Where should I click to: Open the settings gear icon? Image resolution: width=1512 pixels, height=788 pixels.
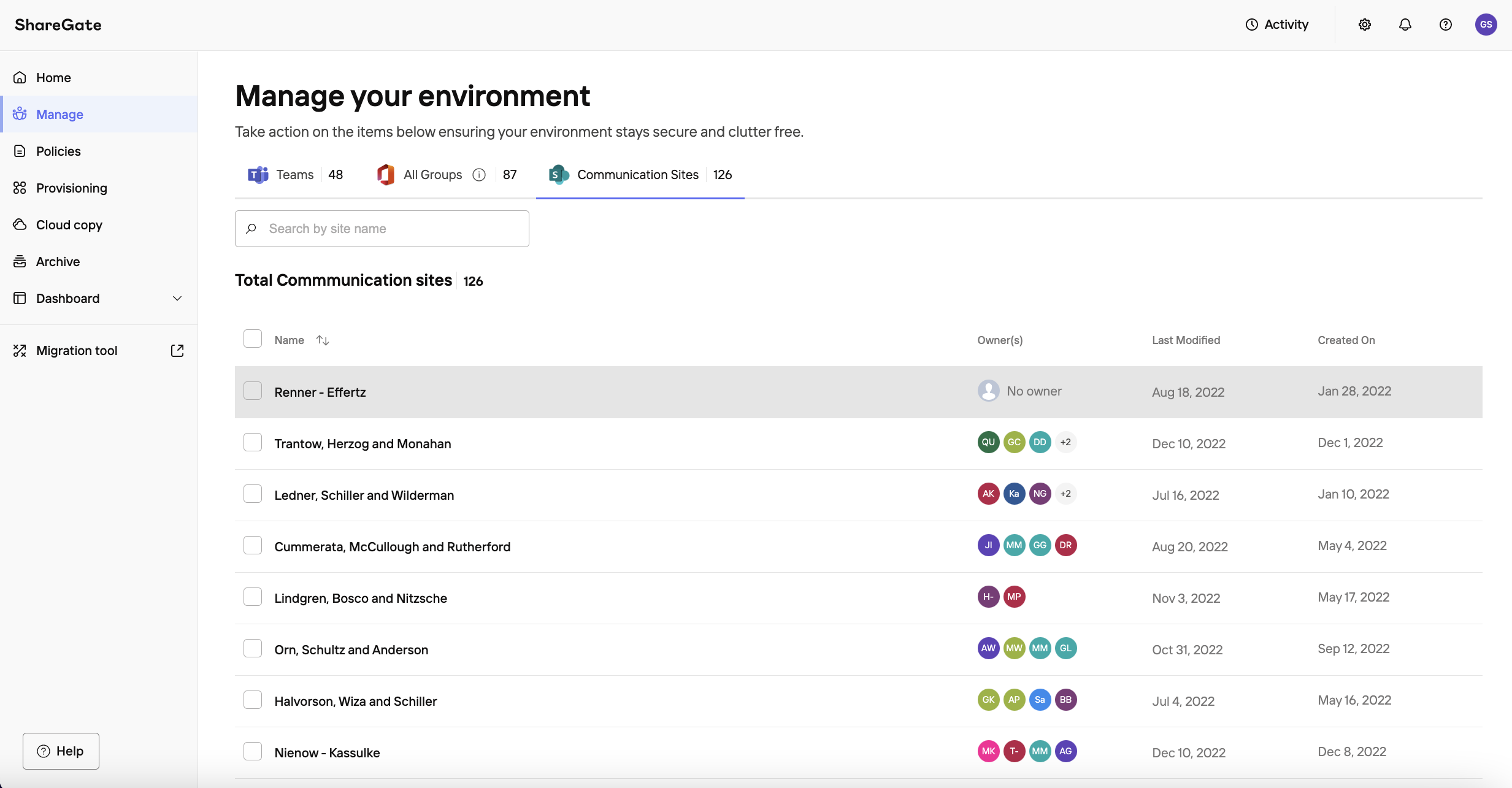tap(1364, 25)
